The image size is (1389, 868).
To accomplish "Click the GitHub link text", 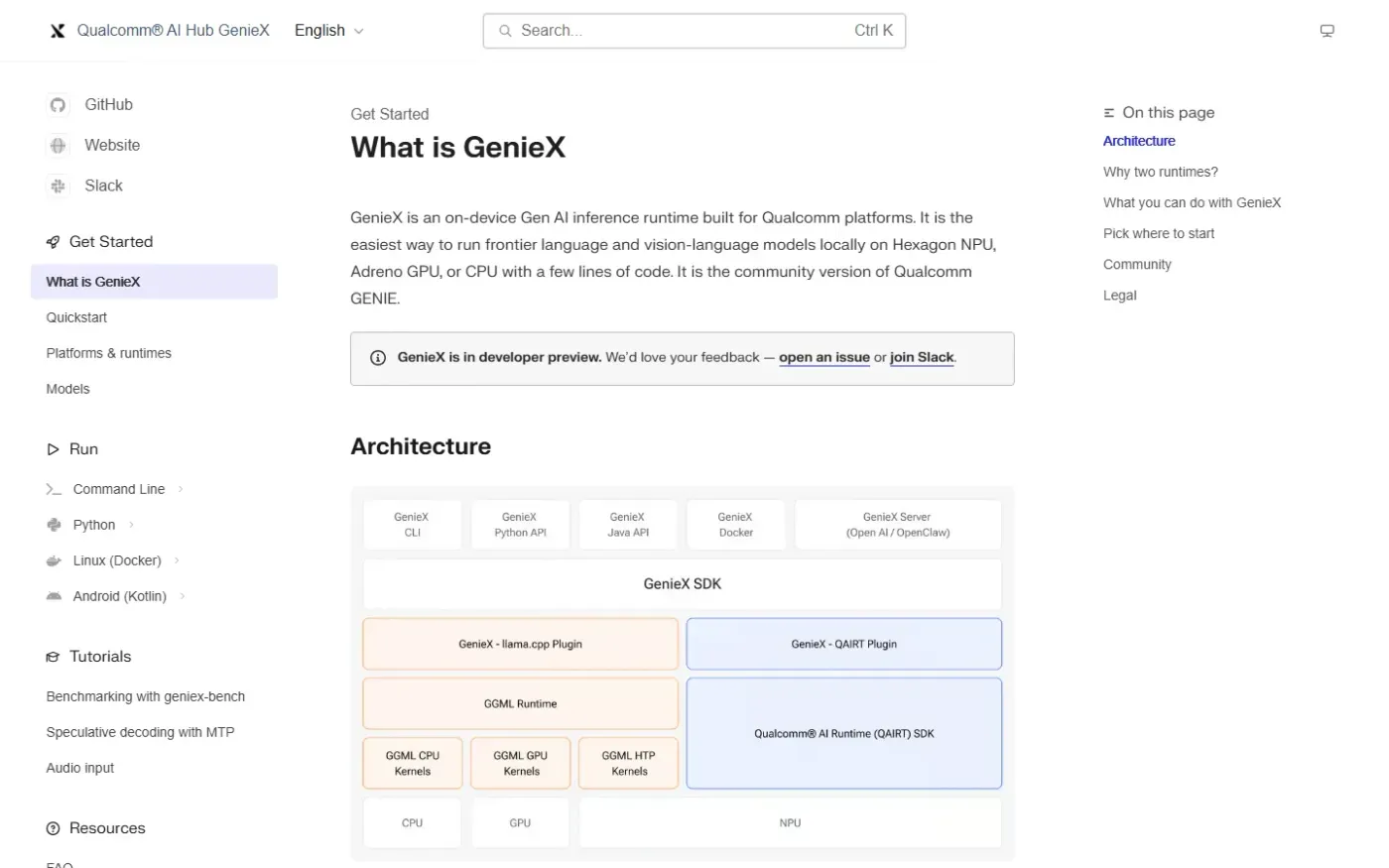I will (108, 105).
